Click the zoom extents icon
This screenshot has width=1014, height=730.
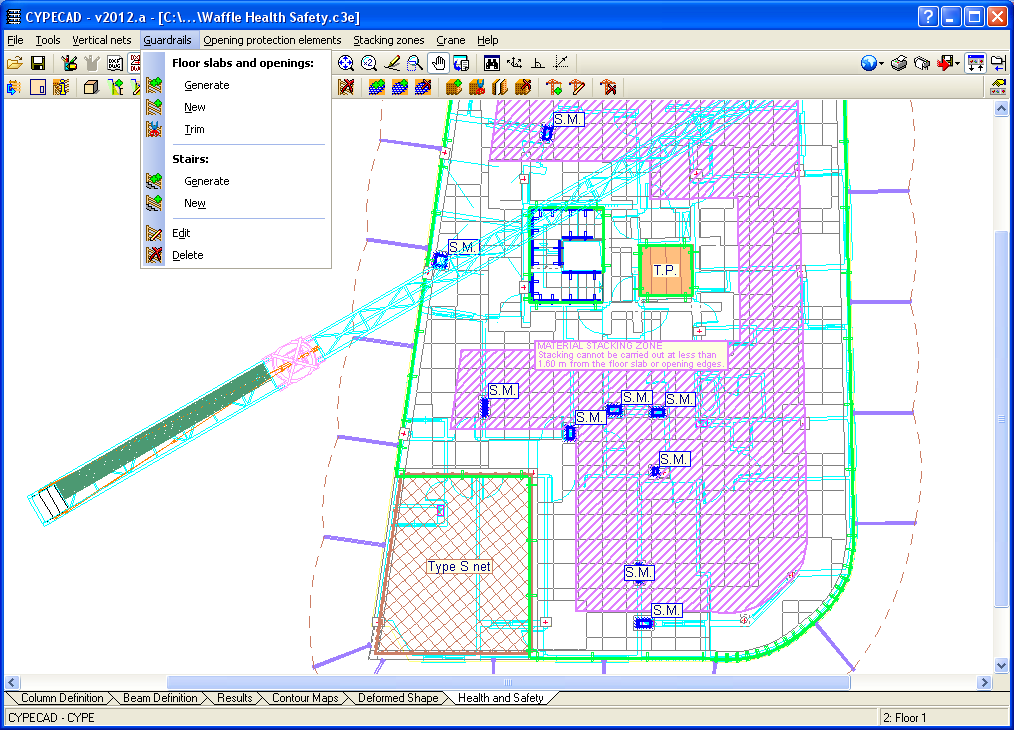[346, 63]
